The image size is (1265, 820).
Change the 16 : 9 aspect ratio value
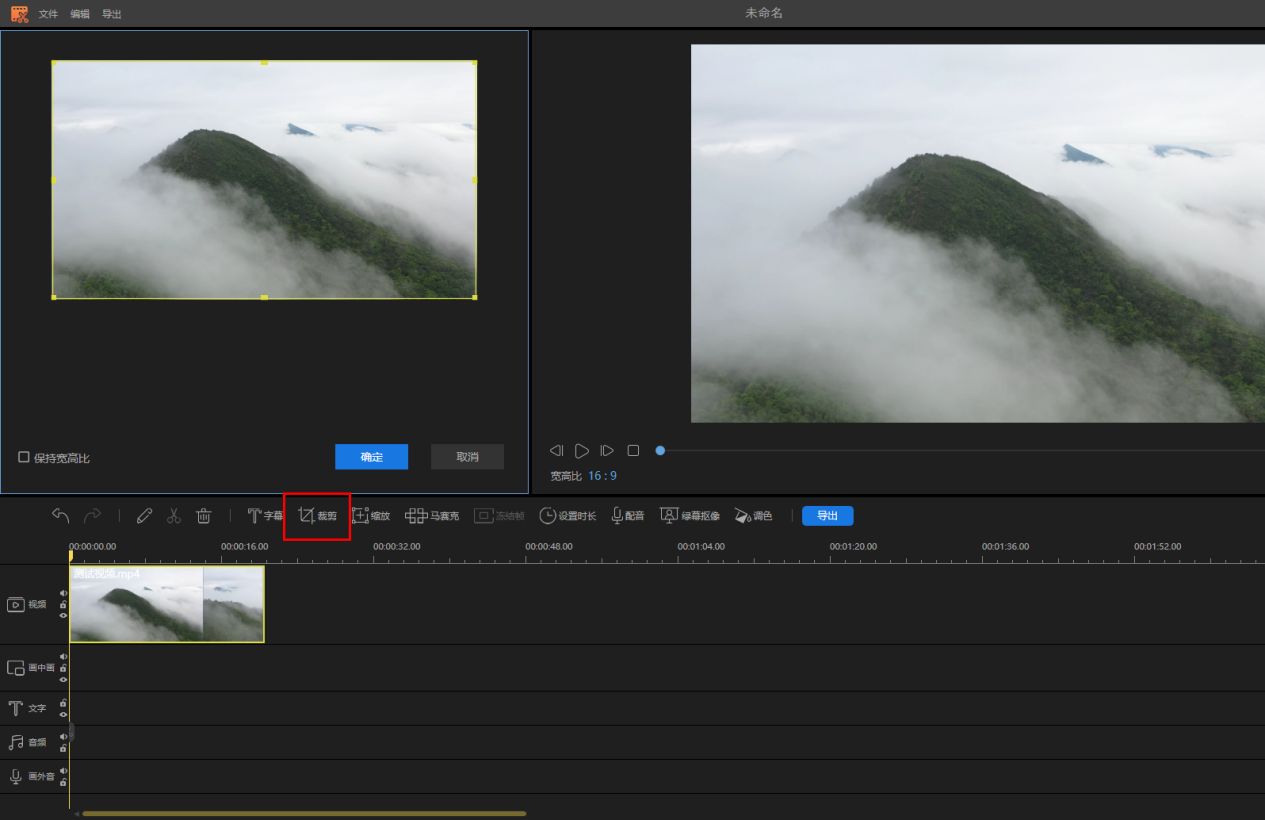point(602,476)
